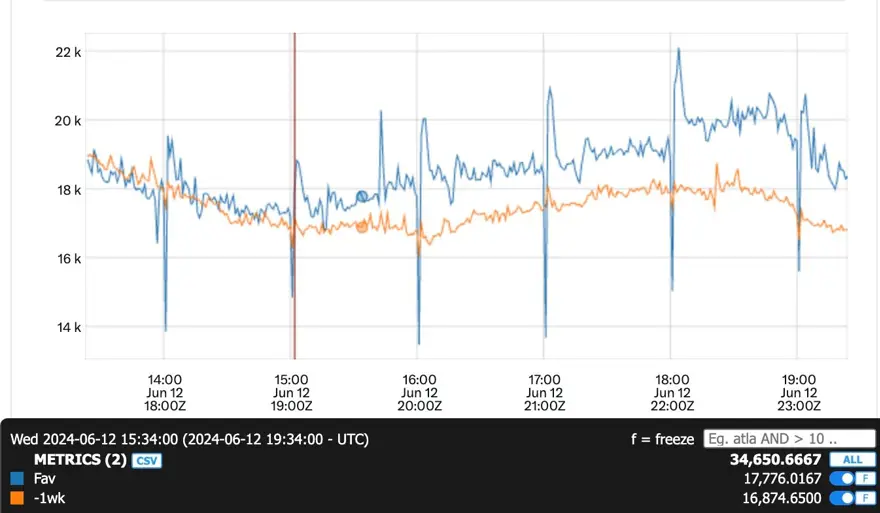Focus the metric filter text field
The image size is (880, 513).
tap(785, 438)
